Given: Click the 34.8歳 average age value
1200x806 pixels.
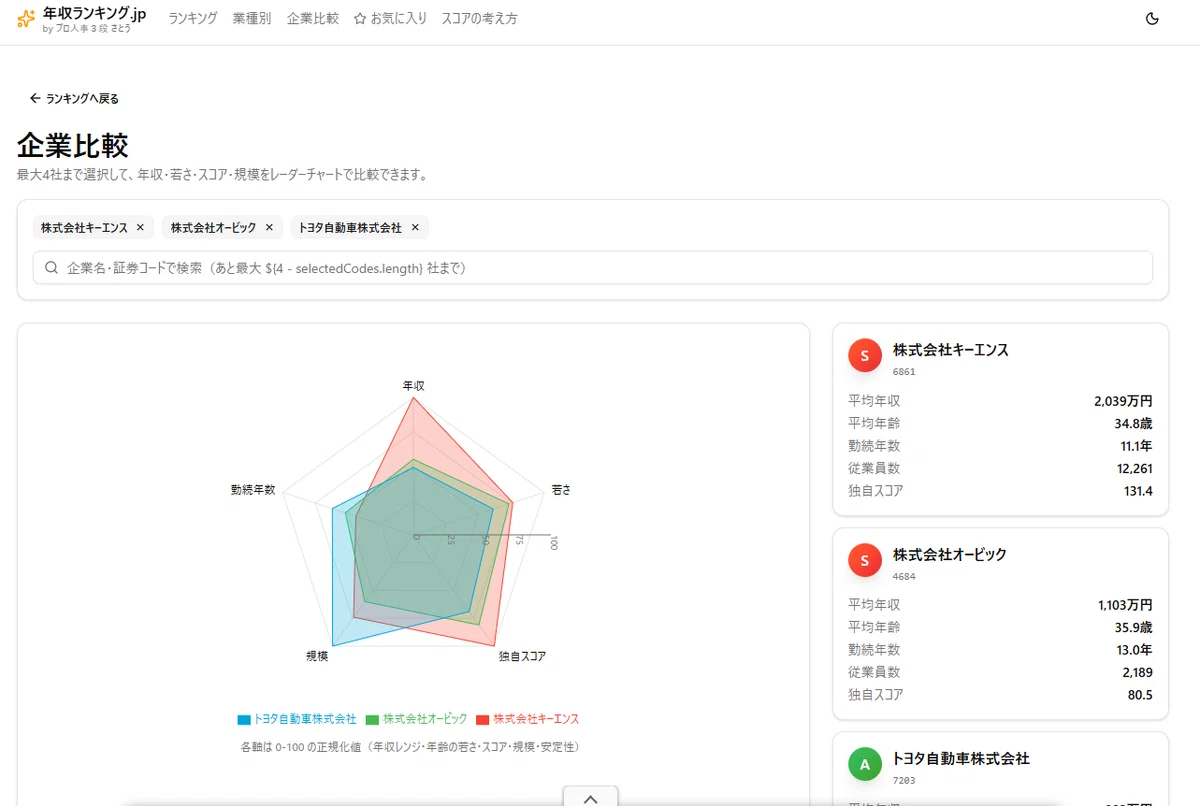Looking at the screenshot, I should (1134, 423).
